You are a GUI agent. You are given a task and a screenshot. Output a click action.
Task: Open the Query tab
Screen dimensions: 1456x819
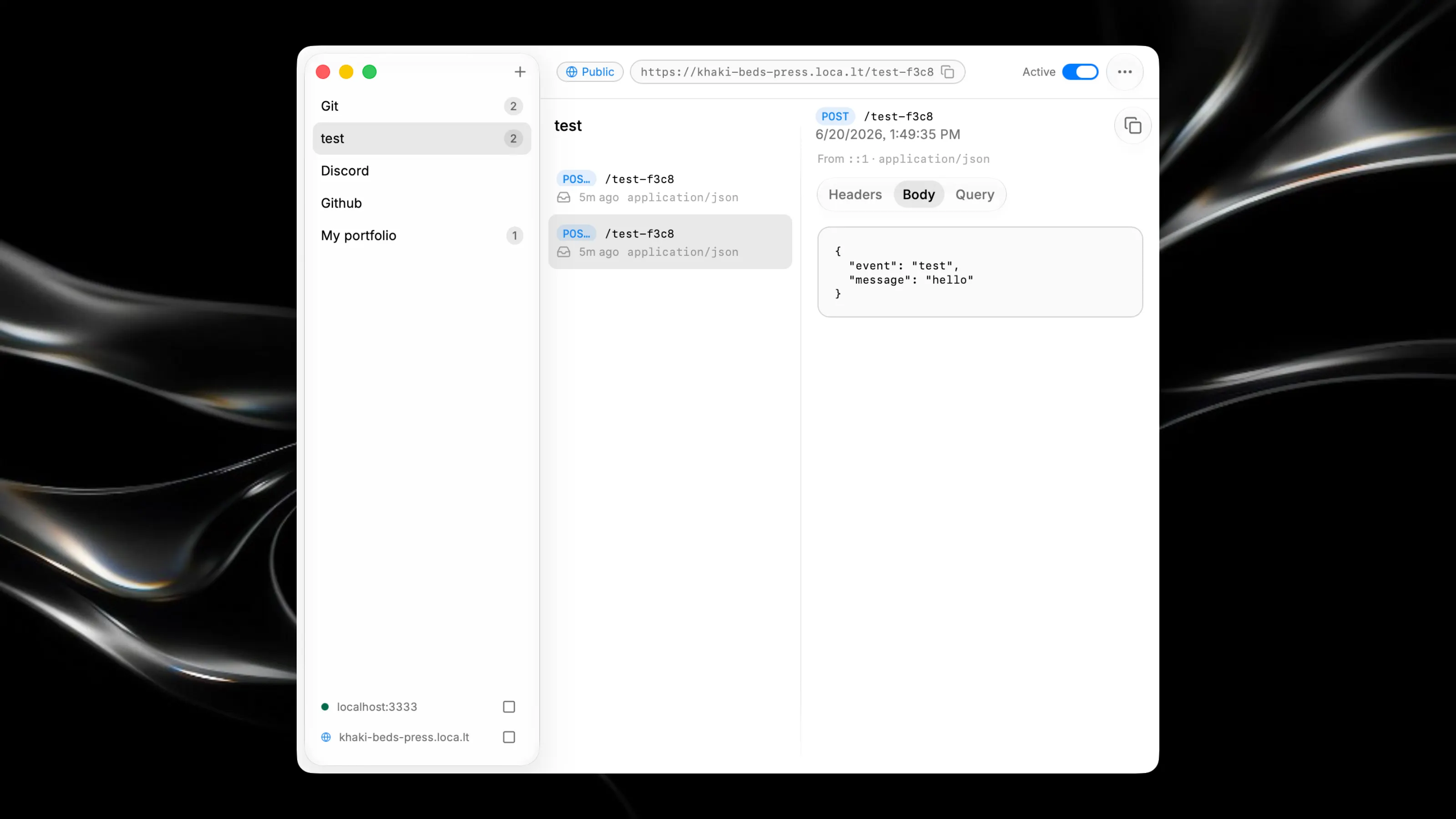975,194
